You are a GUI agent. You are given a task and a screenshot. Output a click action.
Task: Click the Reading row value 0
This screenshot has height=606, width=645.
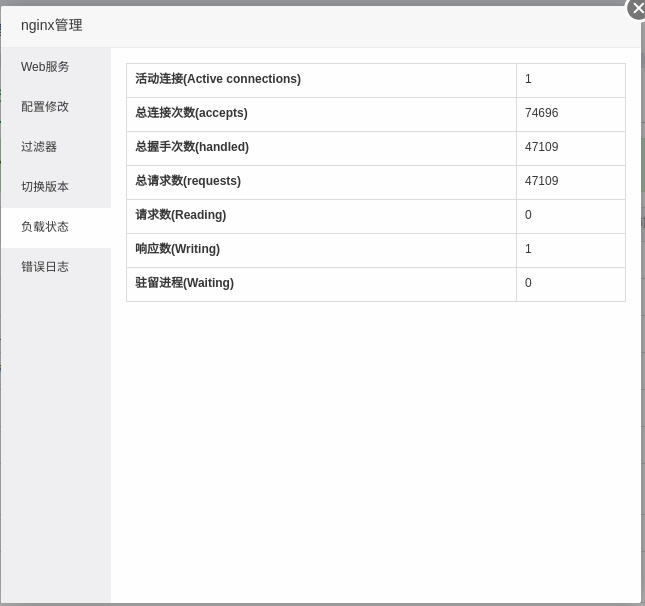pyautogui.click(x=528, y=215)
